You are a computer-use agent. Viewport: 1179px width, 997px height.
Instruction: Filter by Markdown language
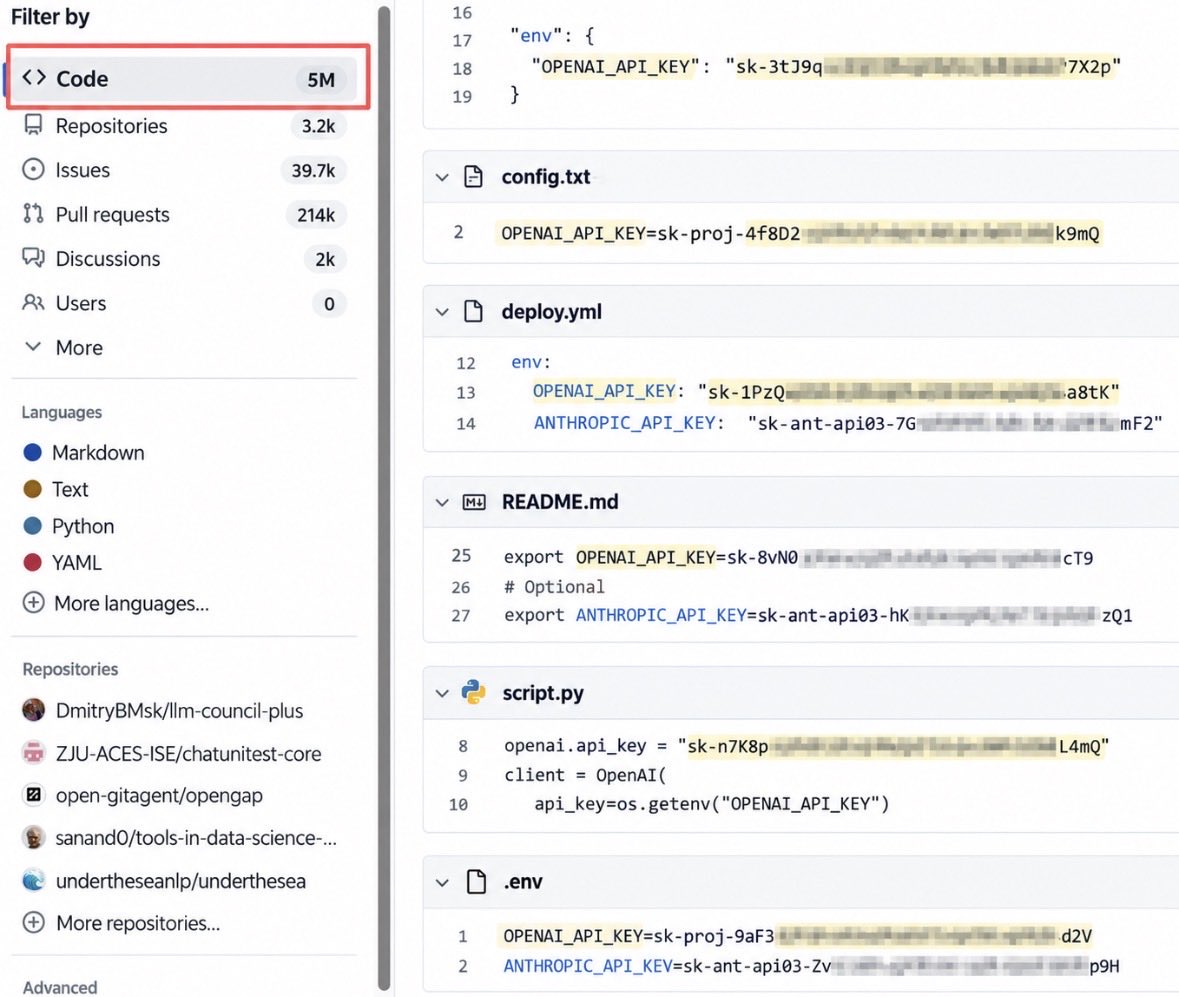pos(98,453)
